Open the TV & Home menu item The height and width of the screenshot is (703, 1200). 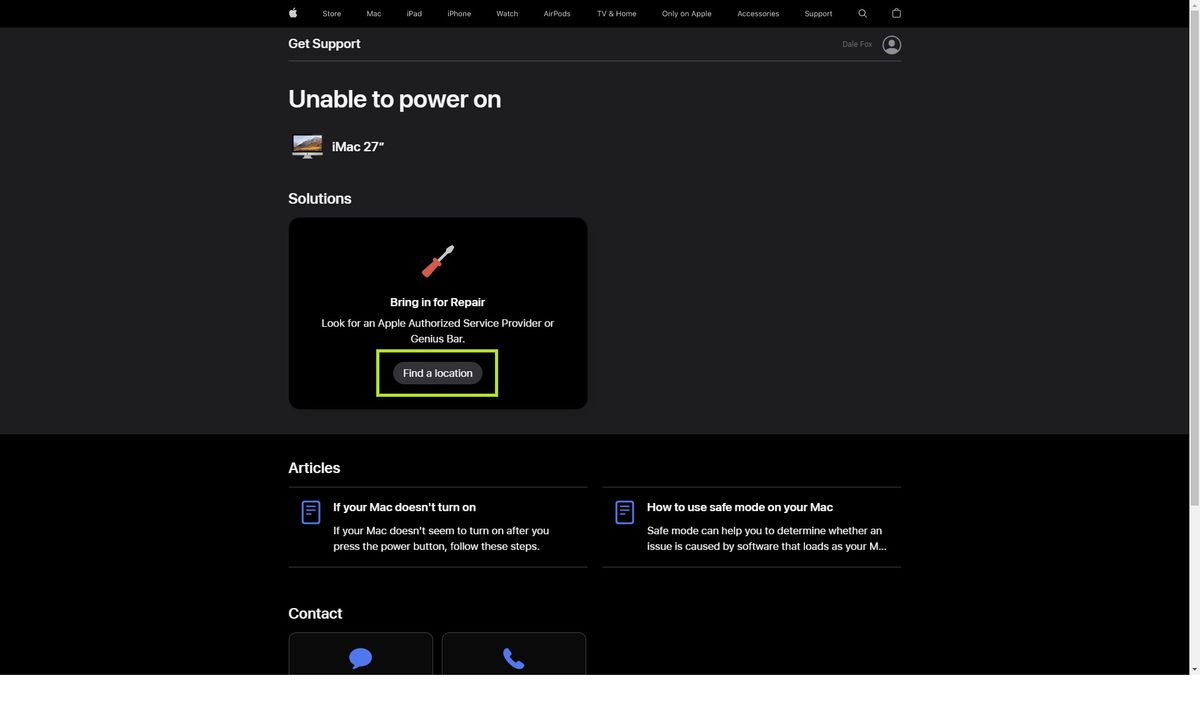(x=617, y=11)
